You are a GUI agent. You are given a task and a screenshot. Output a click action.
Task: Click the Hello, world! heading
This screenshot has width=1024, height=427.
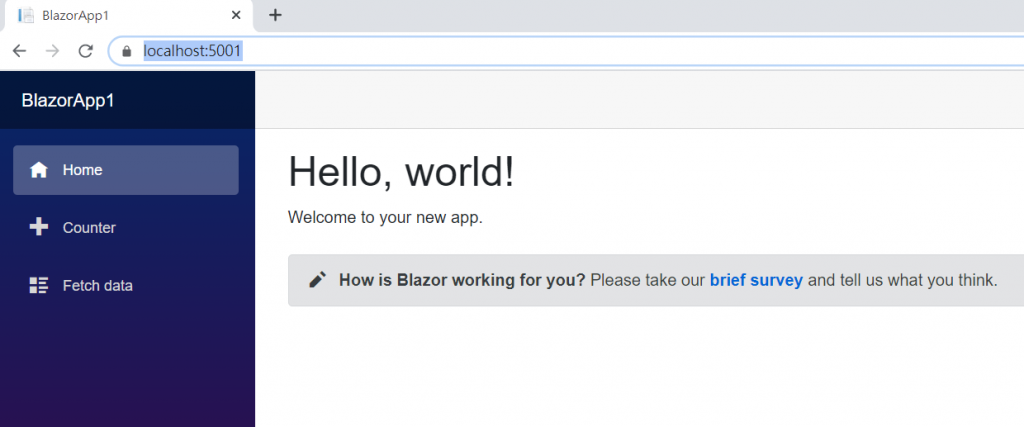pos(401,172)
